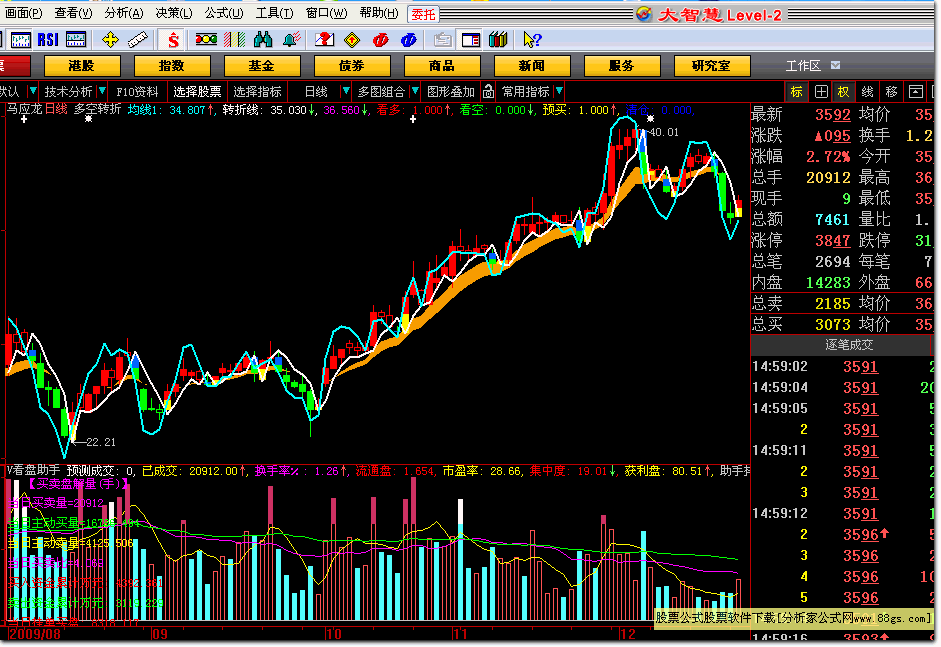Click the 服务 yellow button
The image size is (941, 647).
[x=622, y=65]
